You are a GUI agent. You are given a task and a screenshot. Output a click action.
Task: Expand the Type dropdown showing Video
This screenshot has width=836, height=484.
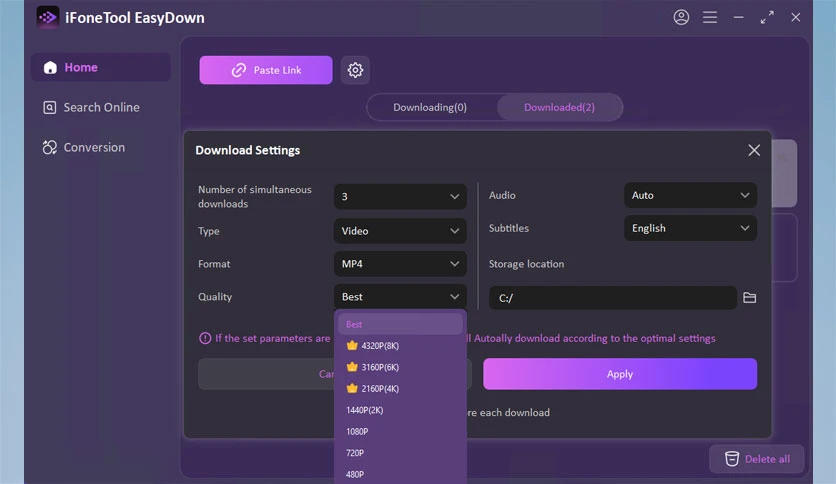tap(400, 231)
